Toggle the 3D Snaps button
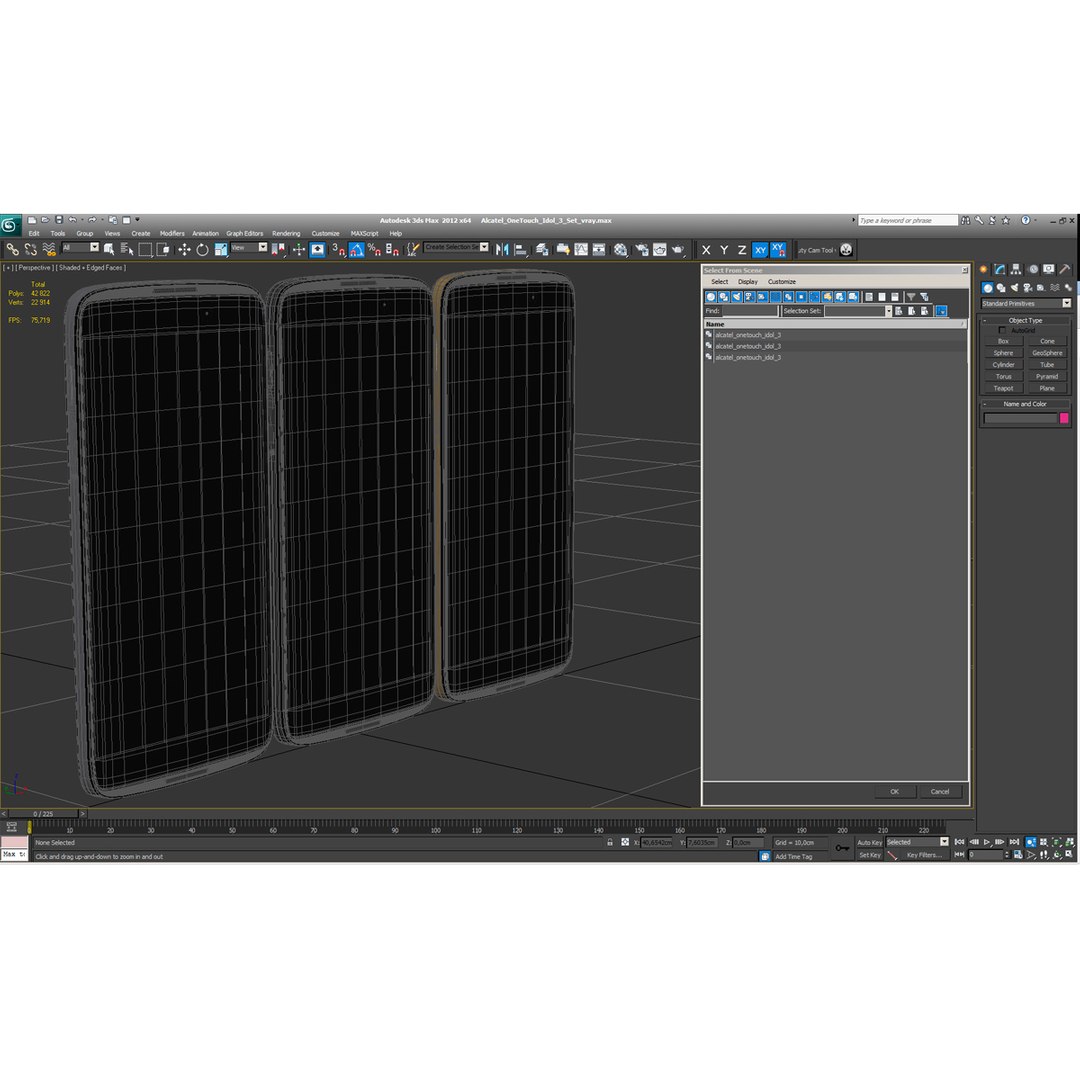1080x1080 pixels. click(x=338, y=249)
